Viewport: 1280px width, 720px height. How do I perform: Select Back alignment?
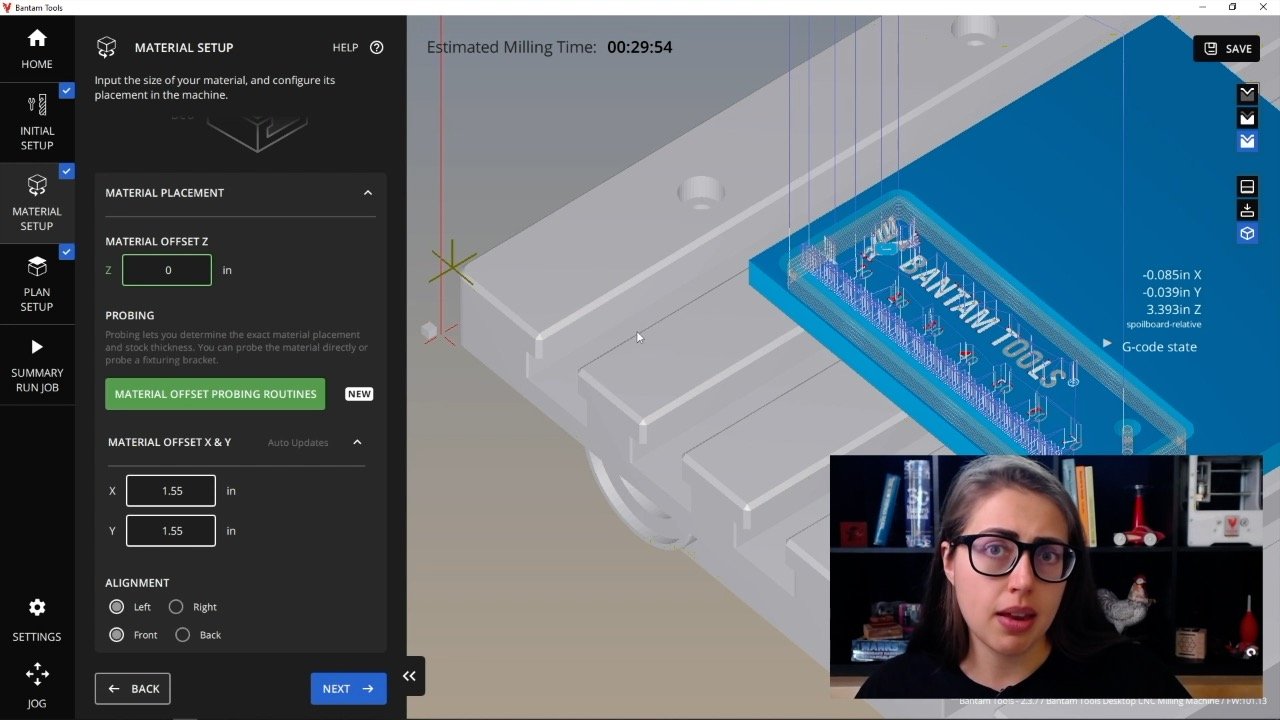click(x=182, y=635)
